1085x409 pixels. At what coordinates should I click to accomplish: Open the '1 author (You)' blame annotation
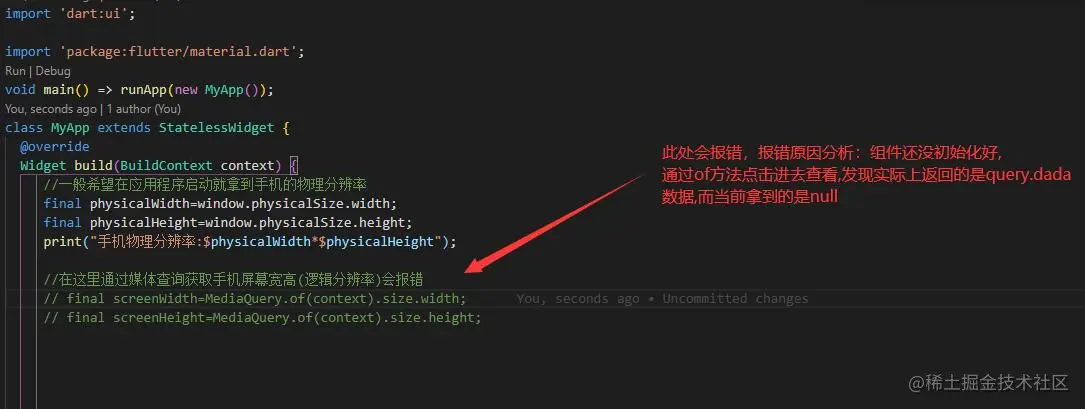[144, 109]
